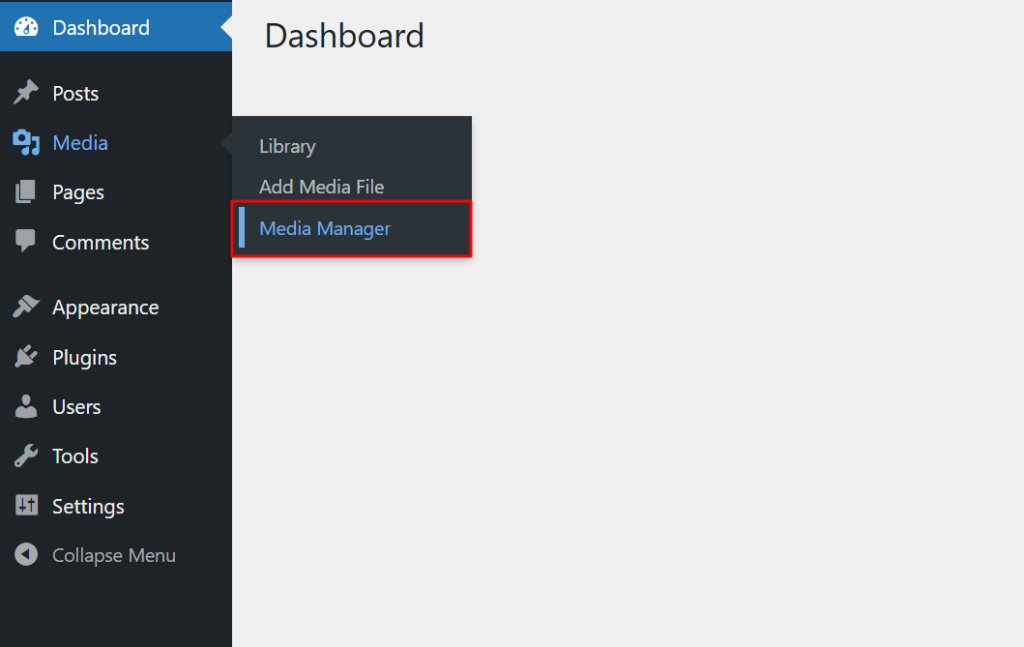The width and height of the screenshot is (1024, 647).
Task: Open Library from the Media submenu
Action: (x=287, y=146)
